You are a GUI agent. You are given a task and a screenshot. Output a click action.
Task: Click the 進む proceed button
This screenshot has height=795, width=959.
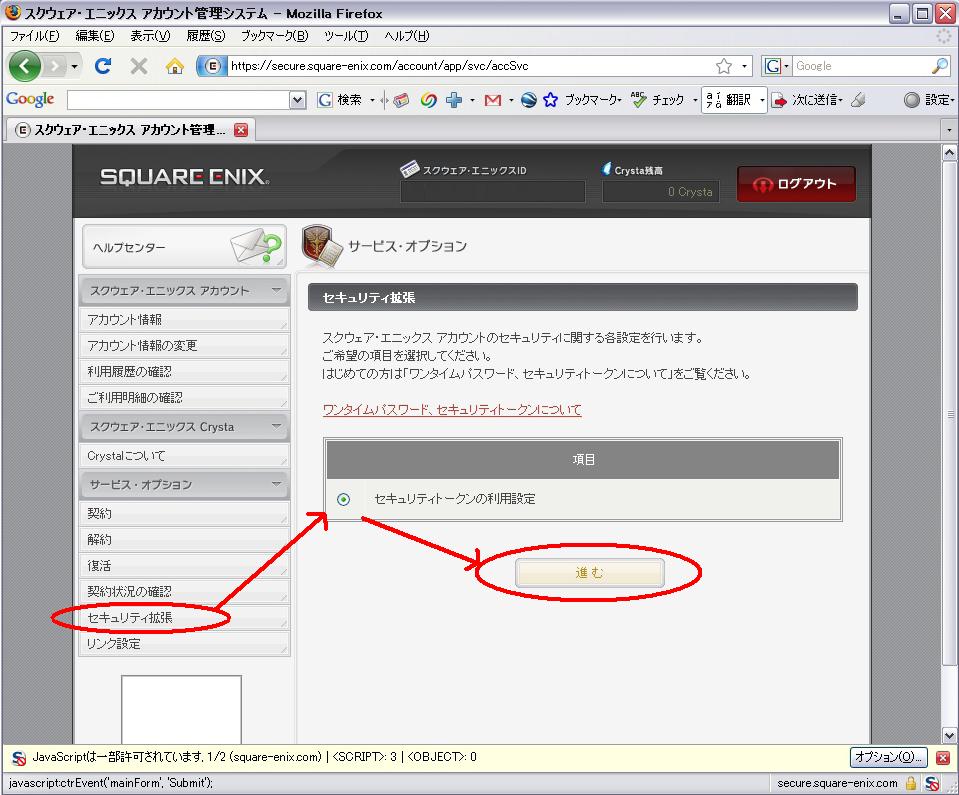[590, 573]
